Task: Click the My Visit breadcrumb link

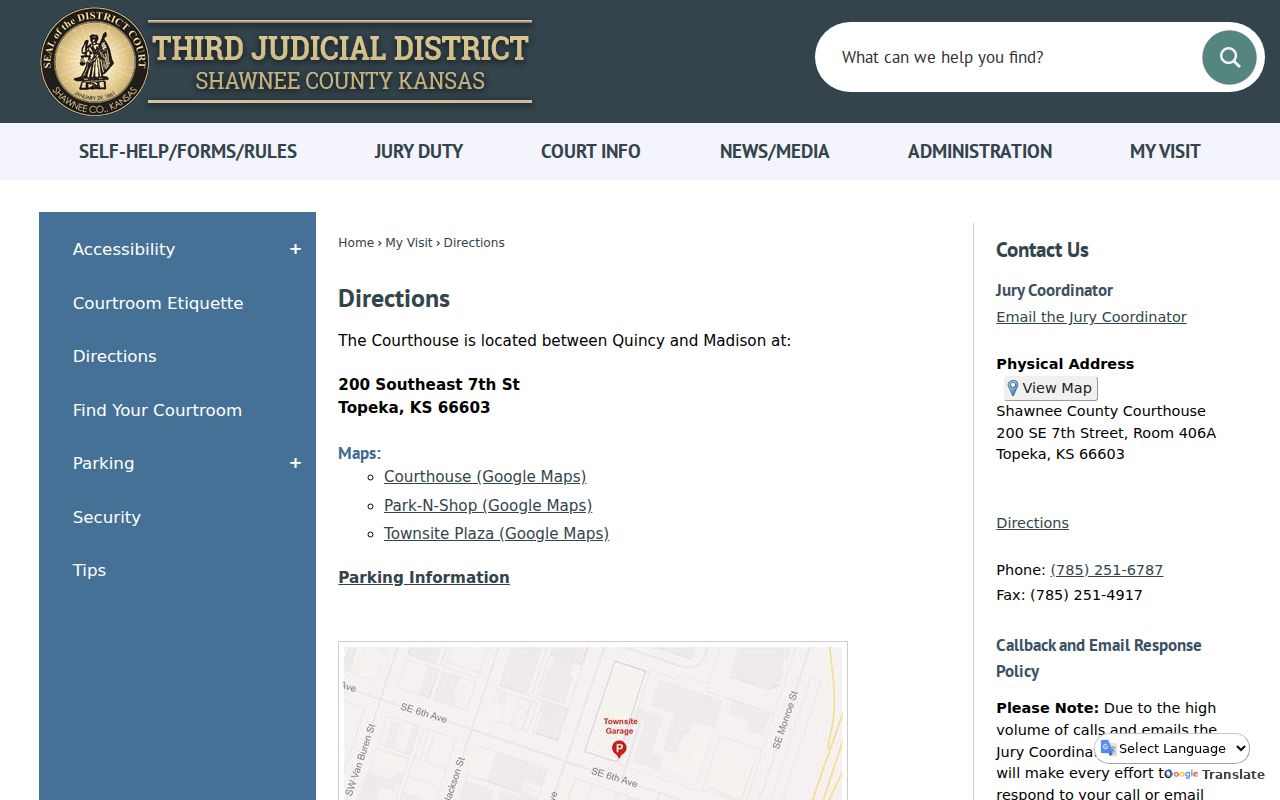Action: tap(409, 242)
